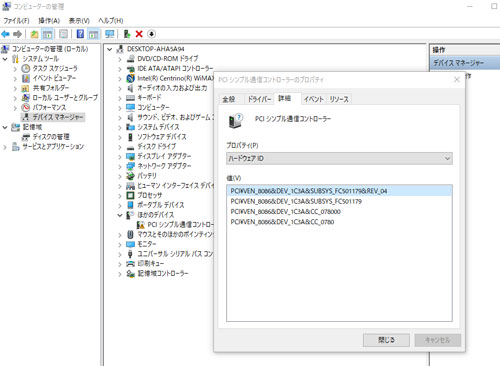The image size is (500, 366).
Task: Select ディスク ドライブ category
Action: (x=157, y=146)
